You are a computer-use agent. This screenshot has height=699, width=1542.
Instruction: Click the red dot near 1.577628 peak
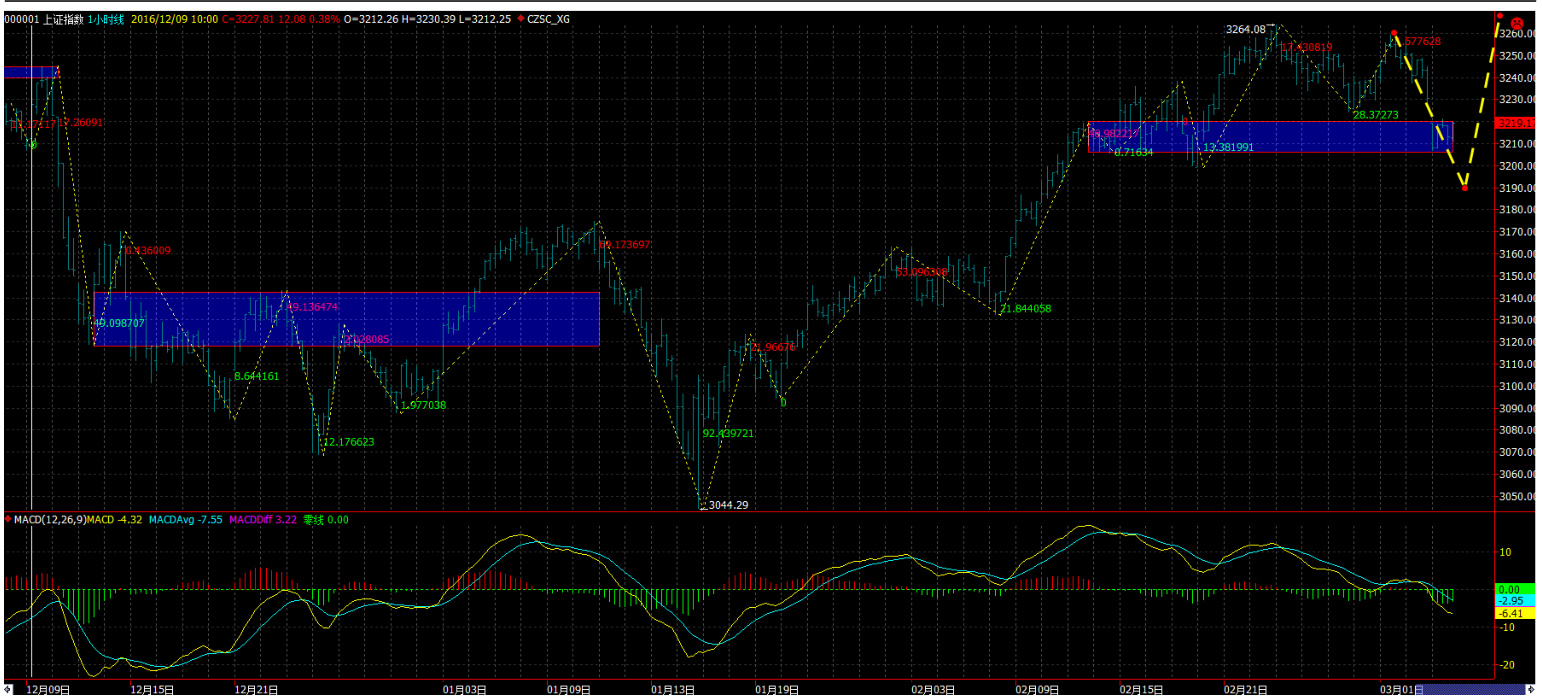tap(1394, 33)
